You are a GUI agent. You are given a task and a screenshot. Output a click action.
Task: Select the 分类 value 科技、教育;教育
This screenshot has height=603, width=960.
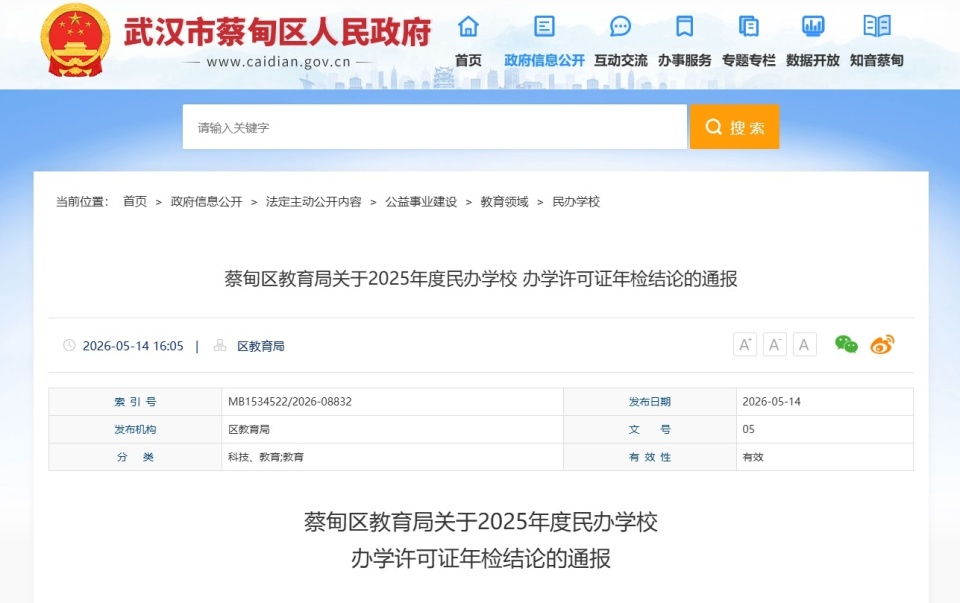[x=266, y=457]
